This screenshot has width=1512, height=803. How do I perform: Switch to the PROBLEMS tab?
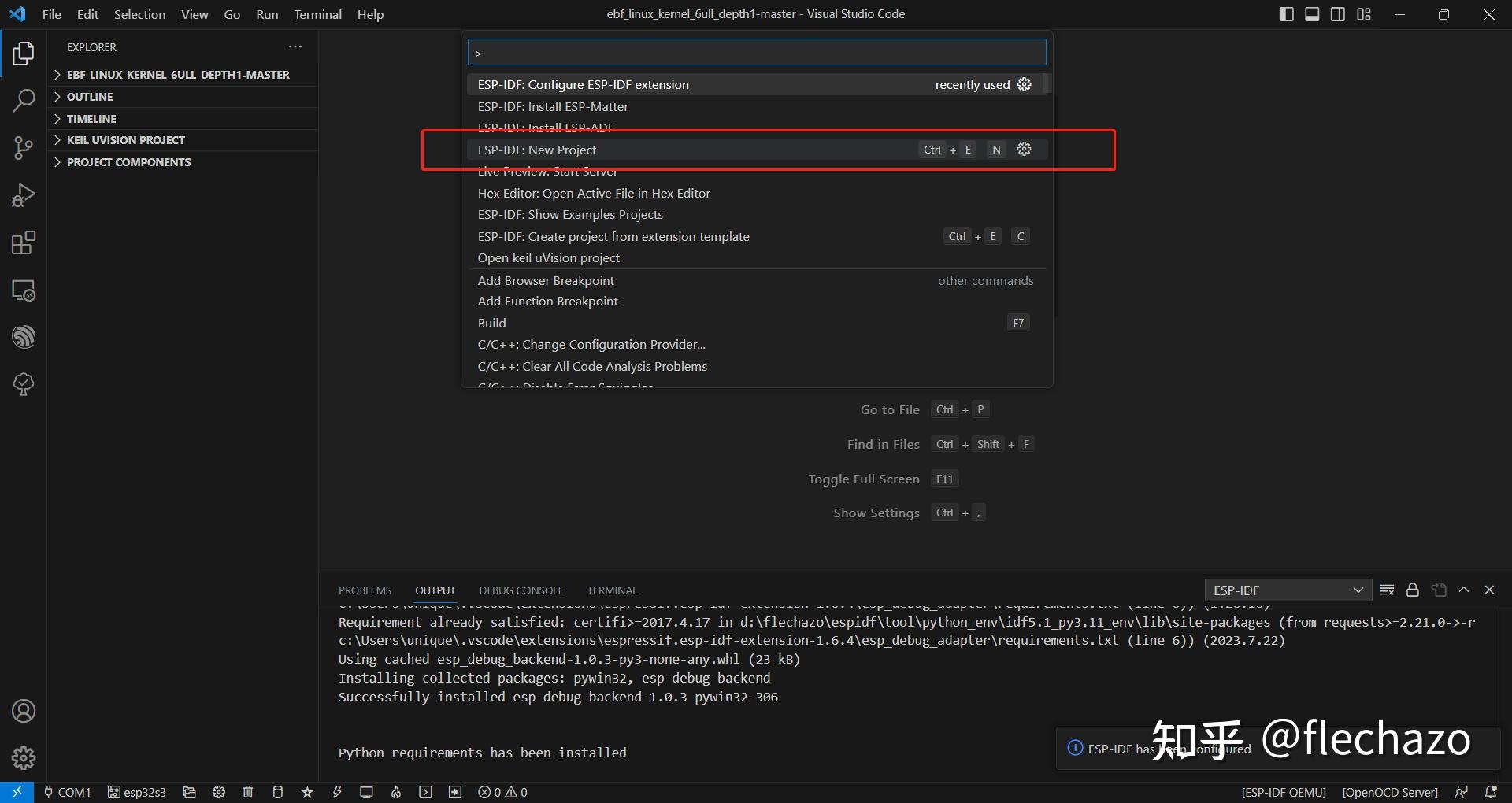365,590
